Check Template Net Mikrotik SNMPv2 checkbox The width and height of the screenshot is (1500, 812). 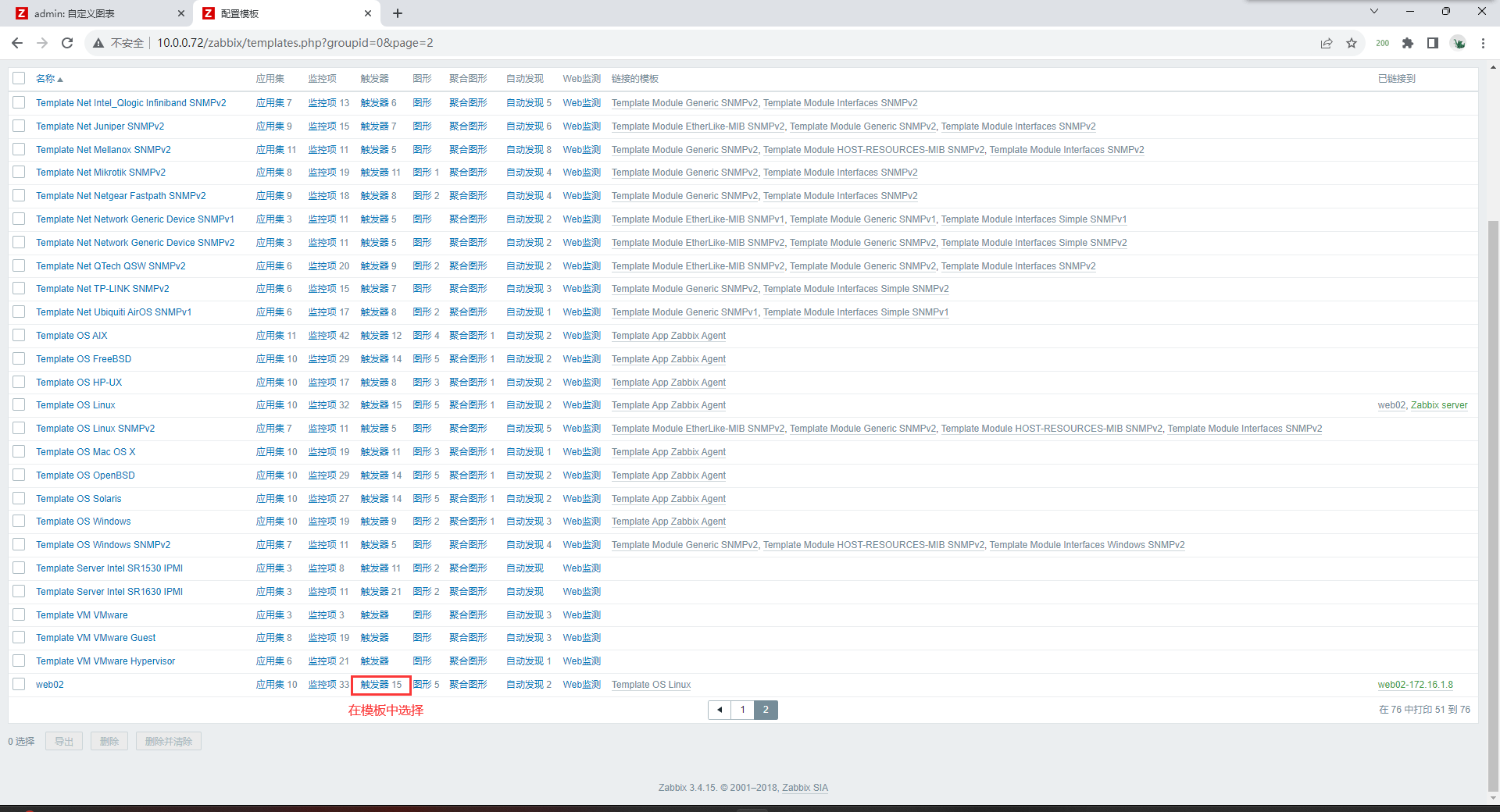click(19, 172)
